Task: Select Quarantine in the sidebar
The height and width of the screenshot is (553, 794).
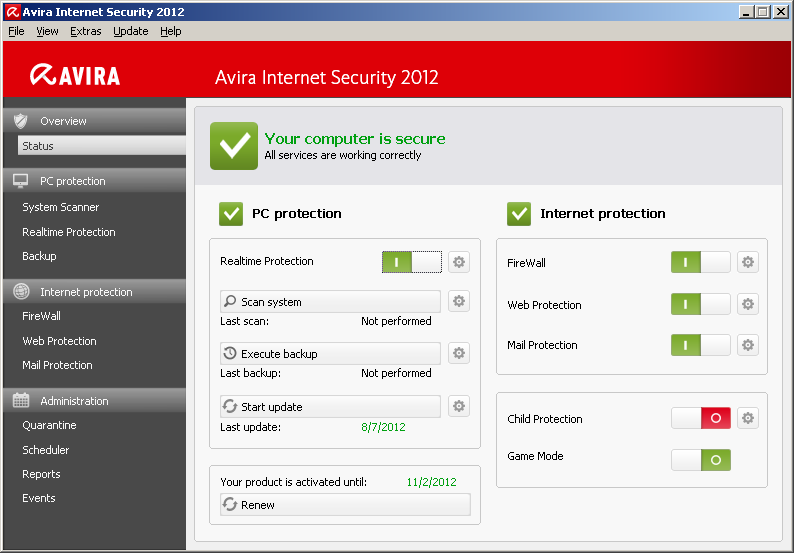Action: coord(49,425)
